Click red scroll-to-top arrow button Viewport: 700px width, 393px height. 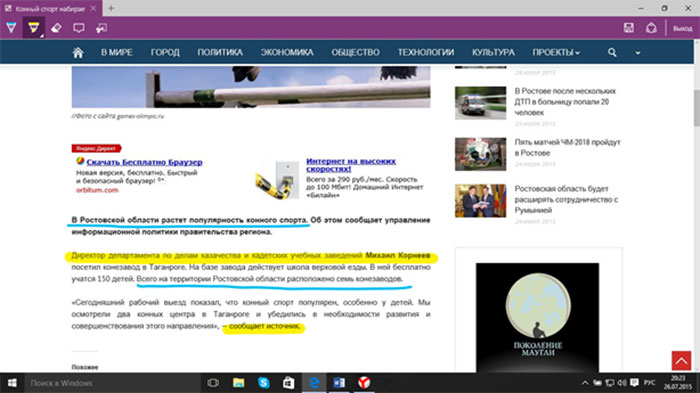(681, 360)
